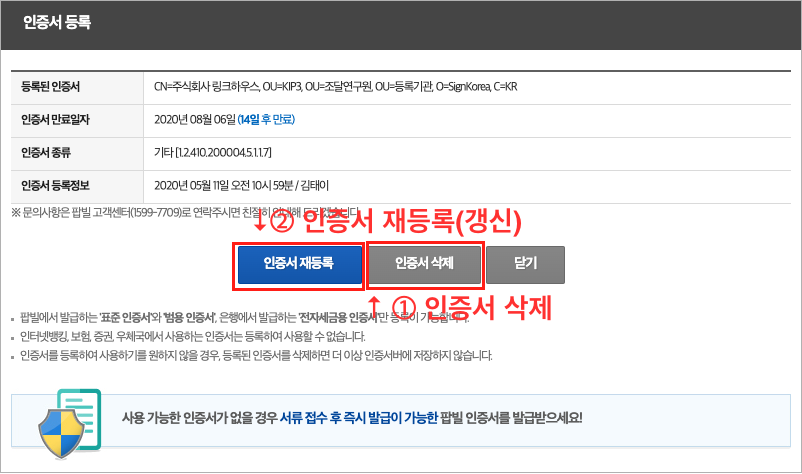Click the blue 인증서 재등록 button
This screenshot has width=802, height=474.
300,264
